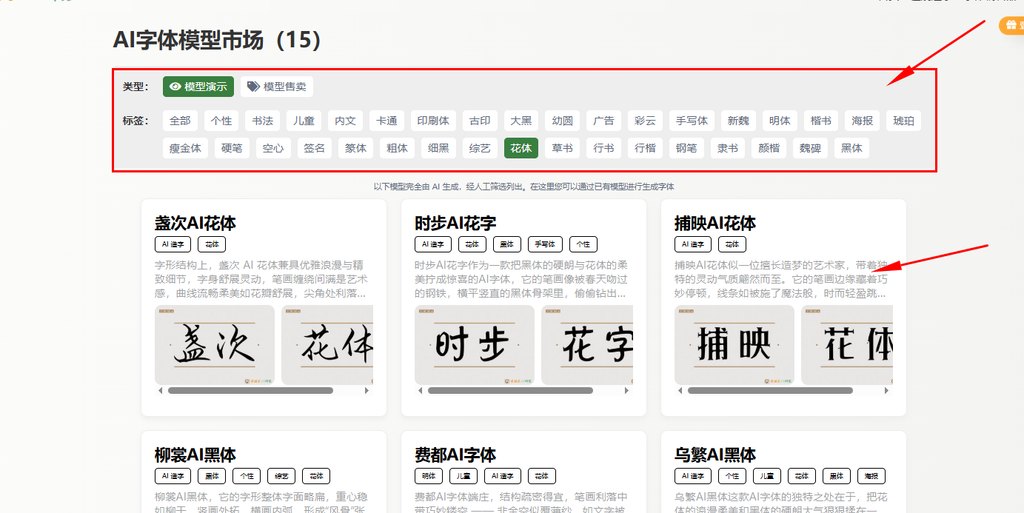Click the 手写体 tag on 时步AI花字 card
This screenshot has height=513, width=1024.
coord(545,244)
